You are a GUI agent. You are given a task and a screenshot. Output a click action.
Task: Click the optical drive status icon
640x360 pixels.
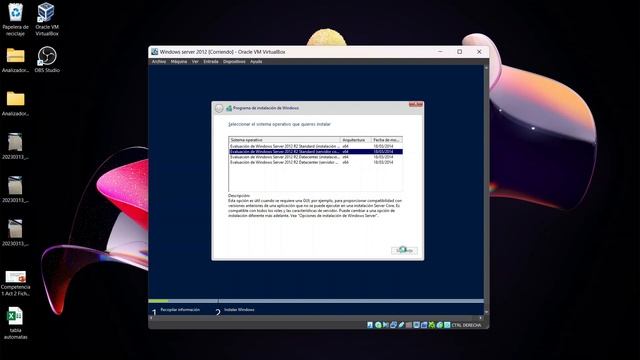[378, 325]
